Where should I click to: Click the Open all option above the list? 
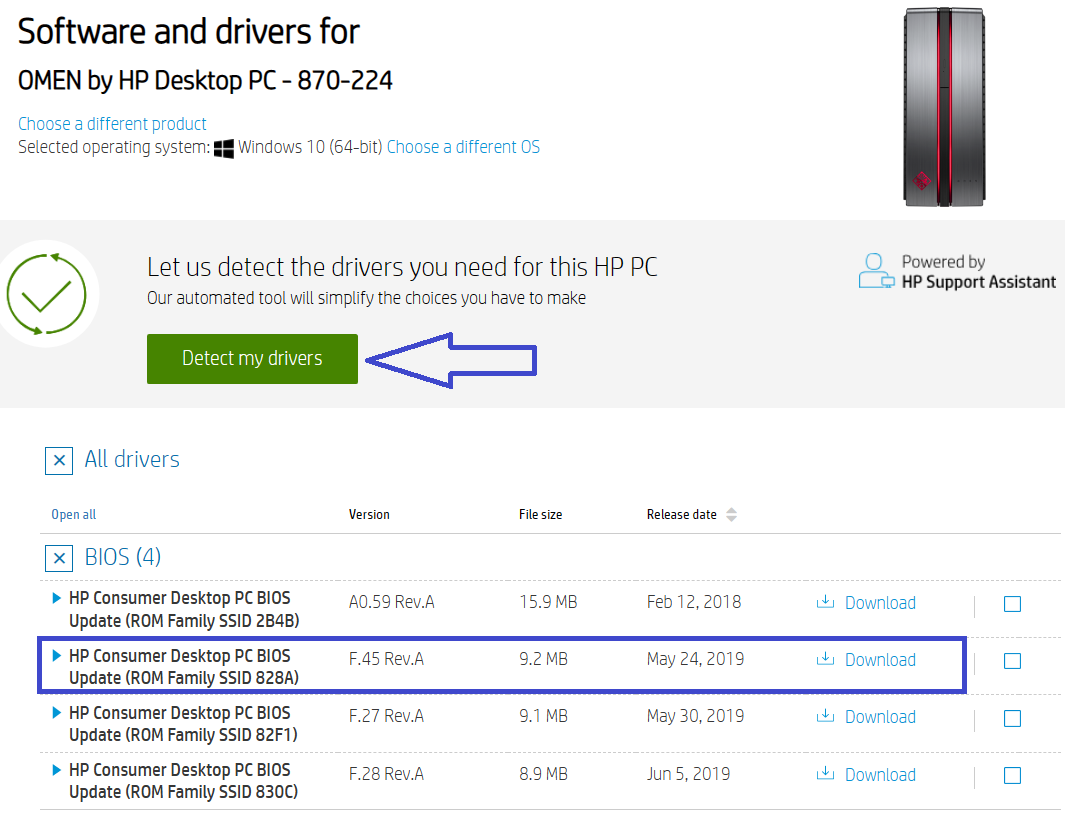(x=73, y=514)
